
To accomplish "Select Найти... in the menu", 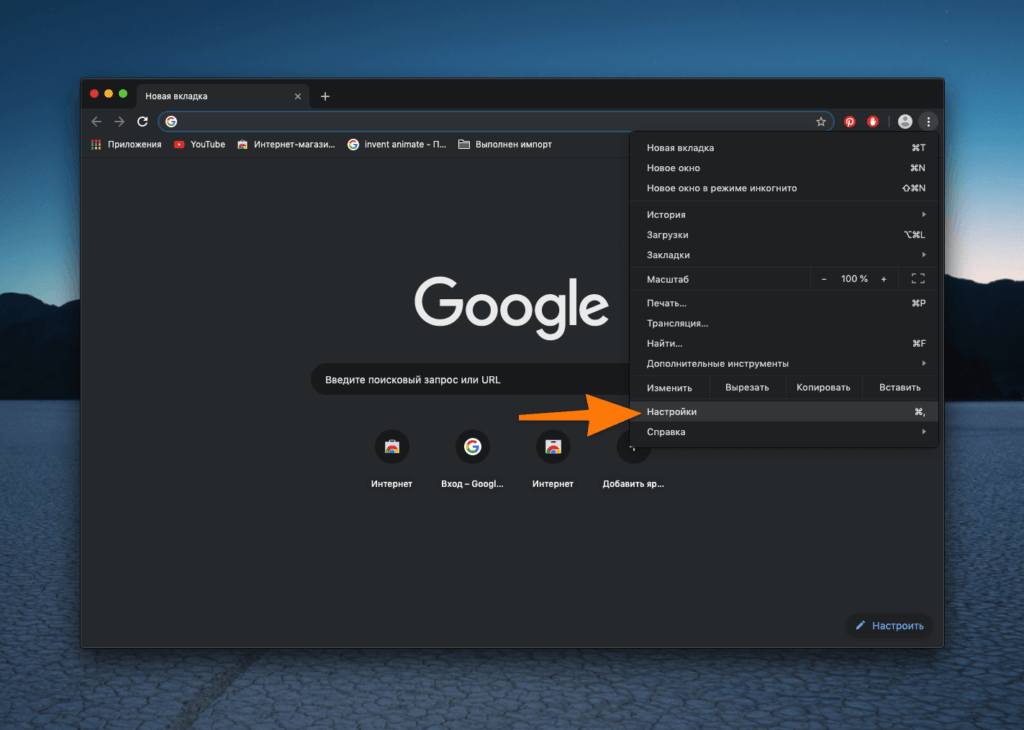I will pyautogui.click(x=784, y=343).
